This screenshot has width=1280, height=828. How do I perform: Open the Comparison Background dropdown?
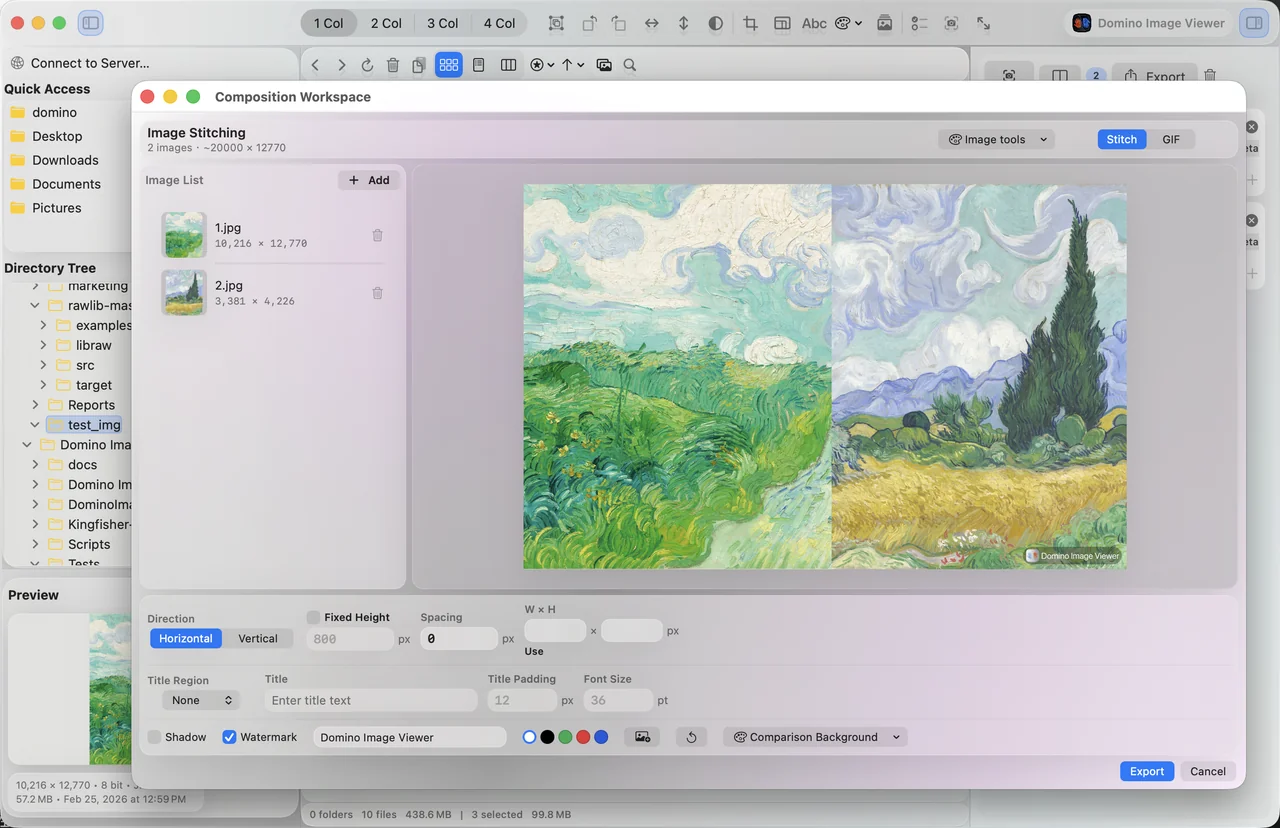(x=815, y=737)
